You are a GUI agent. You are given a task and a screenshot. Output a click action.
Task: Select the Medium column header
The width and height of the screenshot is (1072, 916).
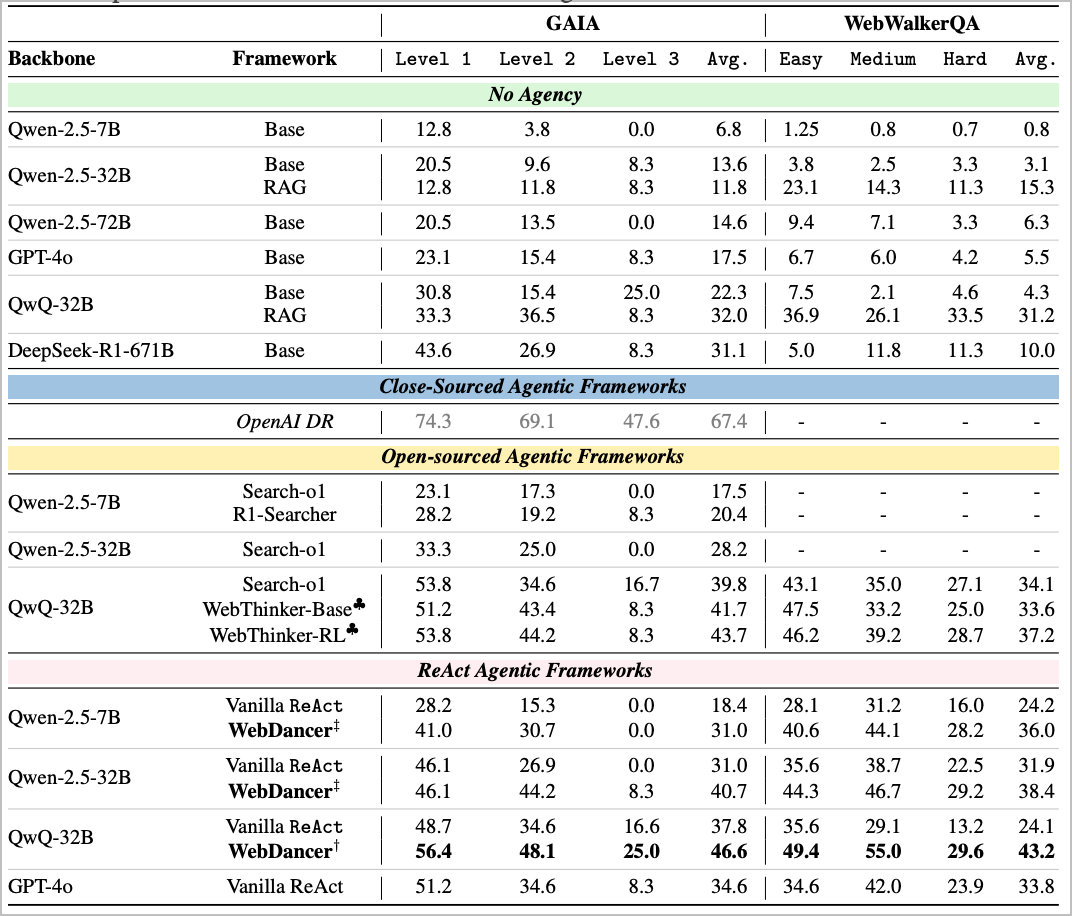point(883,59)
